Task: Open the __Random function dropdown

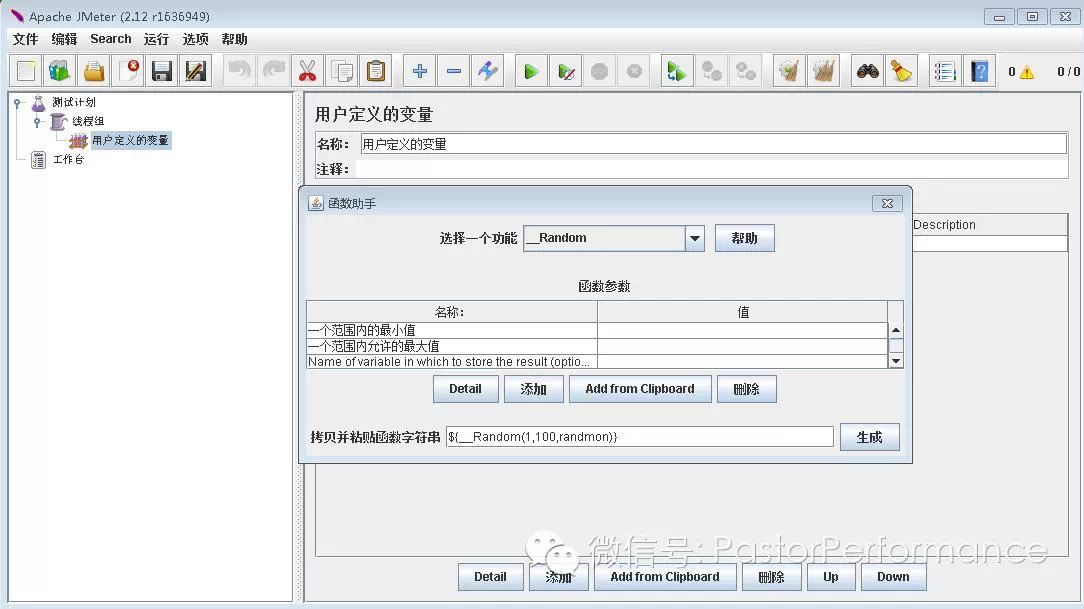Action: 695,238
